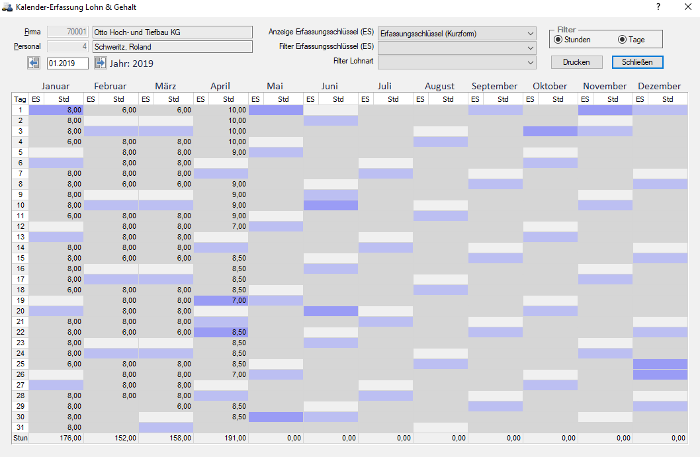Select the April month header

(x=220, y=86)
